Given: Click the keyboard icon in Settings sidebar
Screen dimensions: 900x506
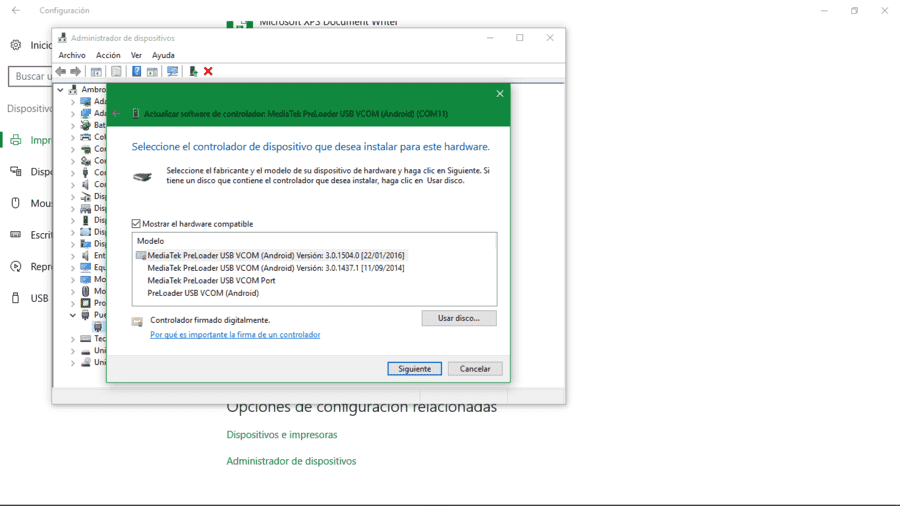Looking at the screenshot, I should (x=15, y=235).
